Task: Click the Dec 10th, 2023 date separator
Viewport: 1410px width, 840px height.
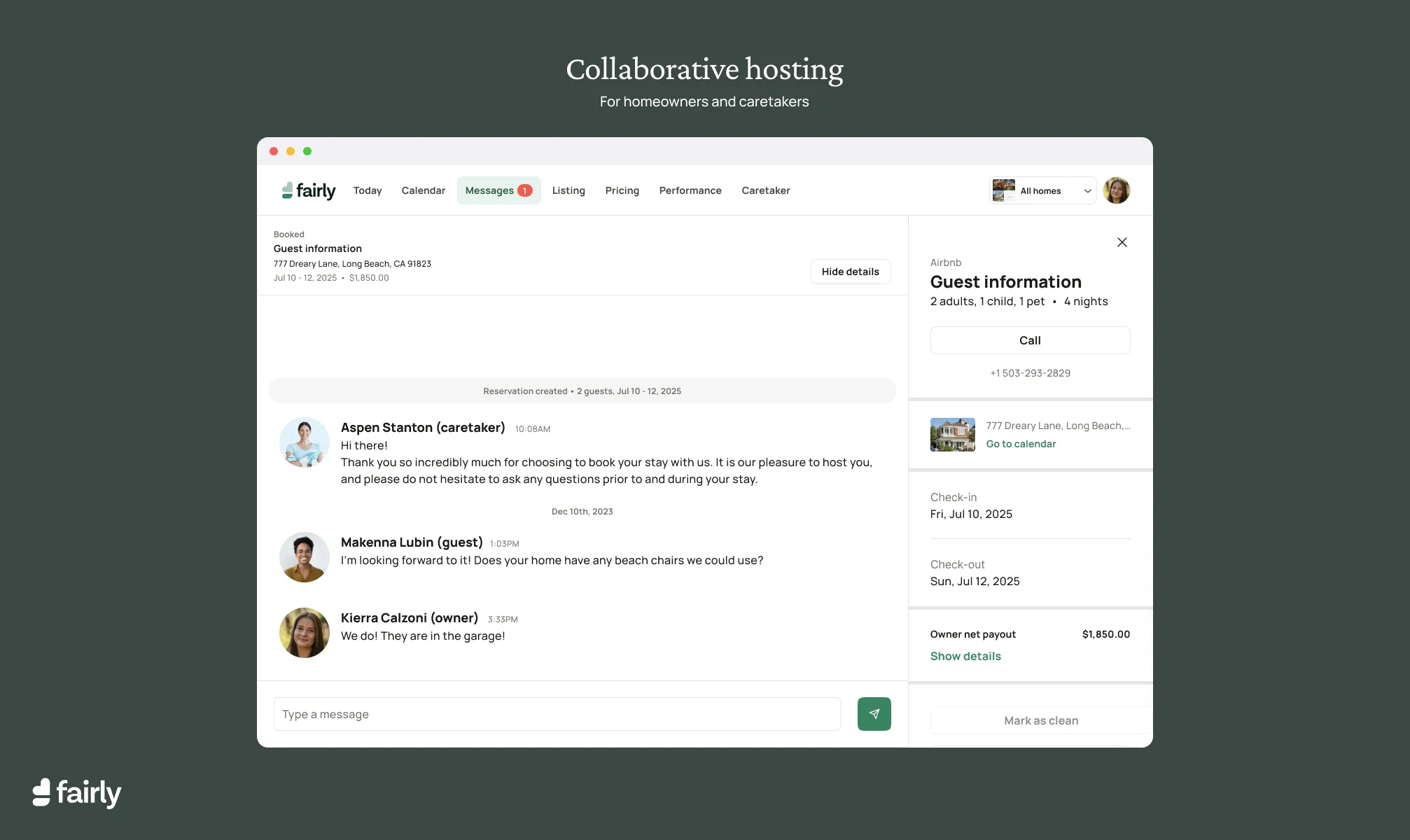Action: coord(582,512)
